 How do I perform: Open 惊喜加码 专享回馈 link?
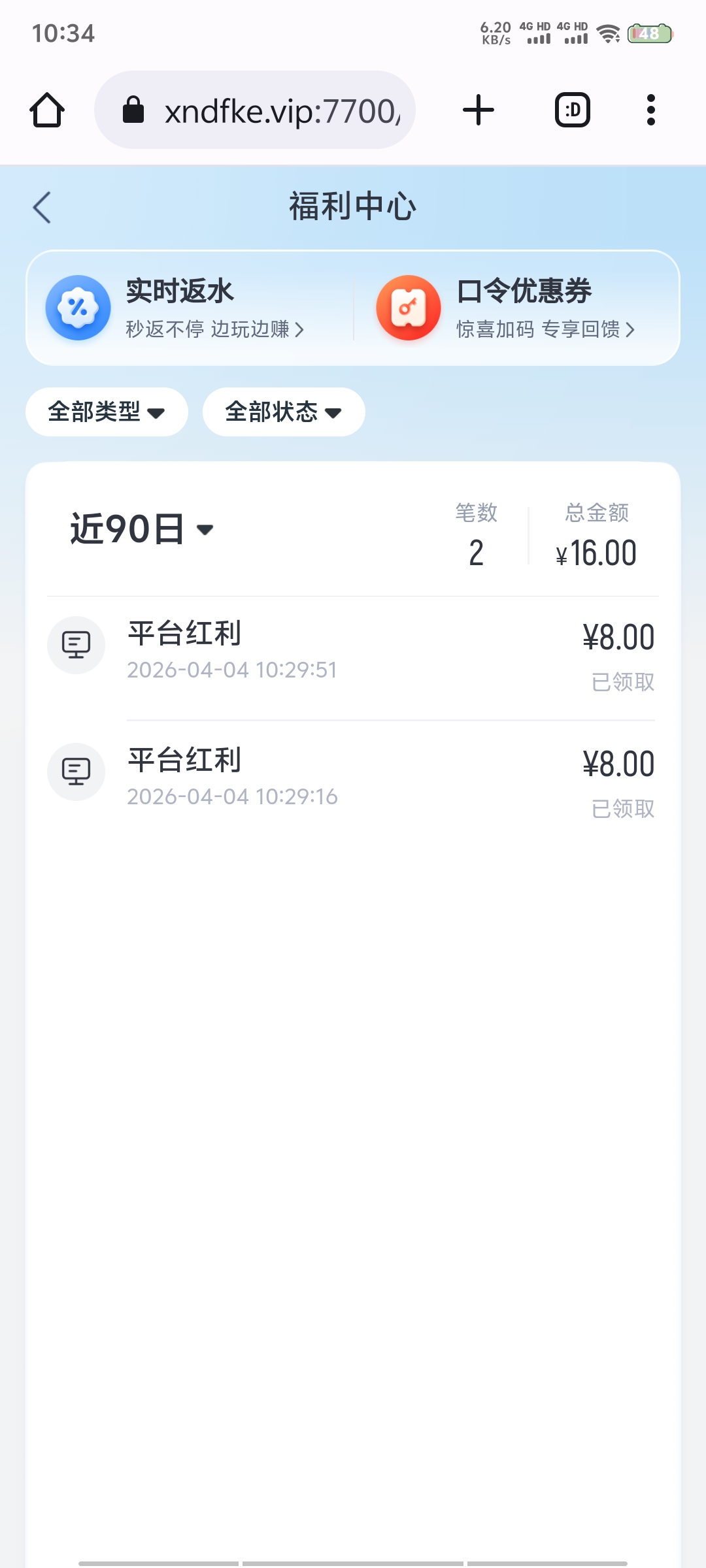545,329
